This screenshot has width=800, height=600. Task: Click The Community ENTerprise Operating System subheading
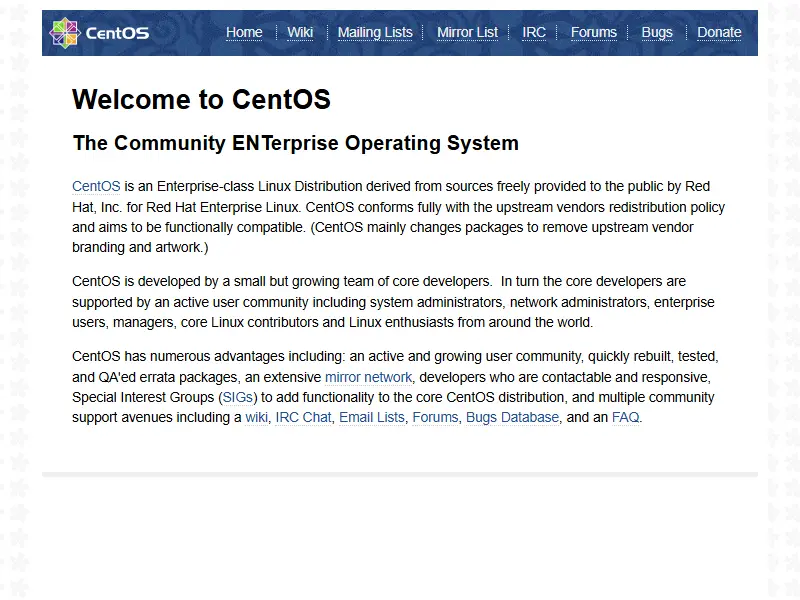pos(296,143)
